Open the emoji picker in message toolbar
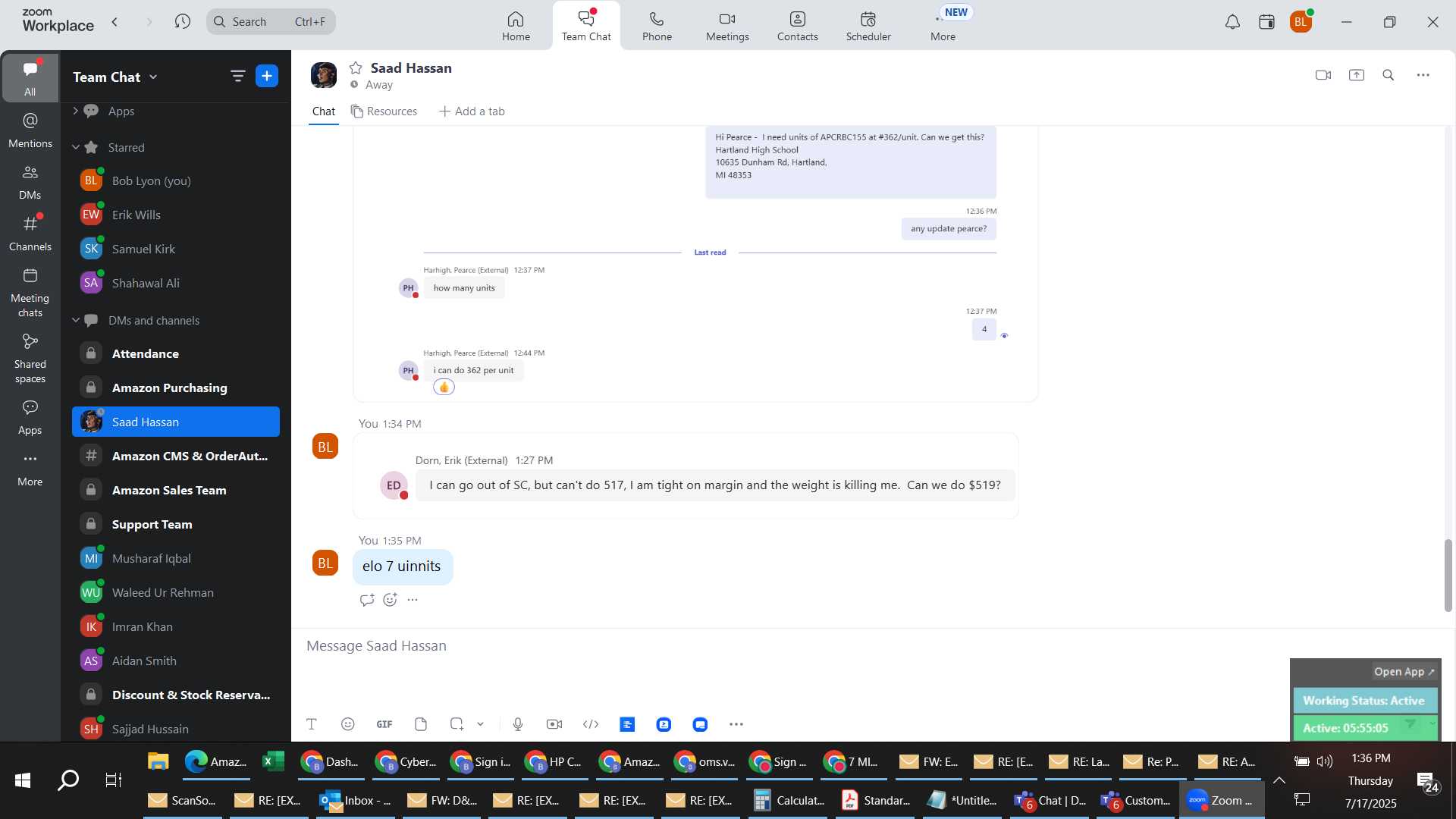 click(348, 724)
